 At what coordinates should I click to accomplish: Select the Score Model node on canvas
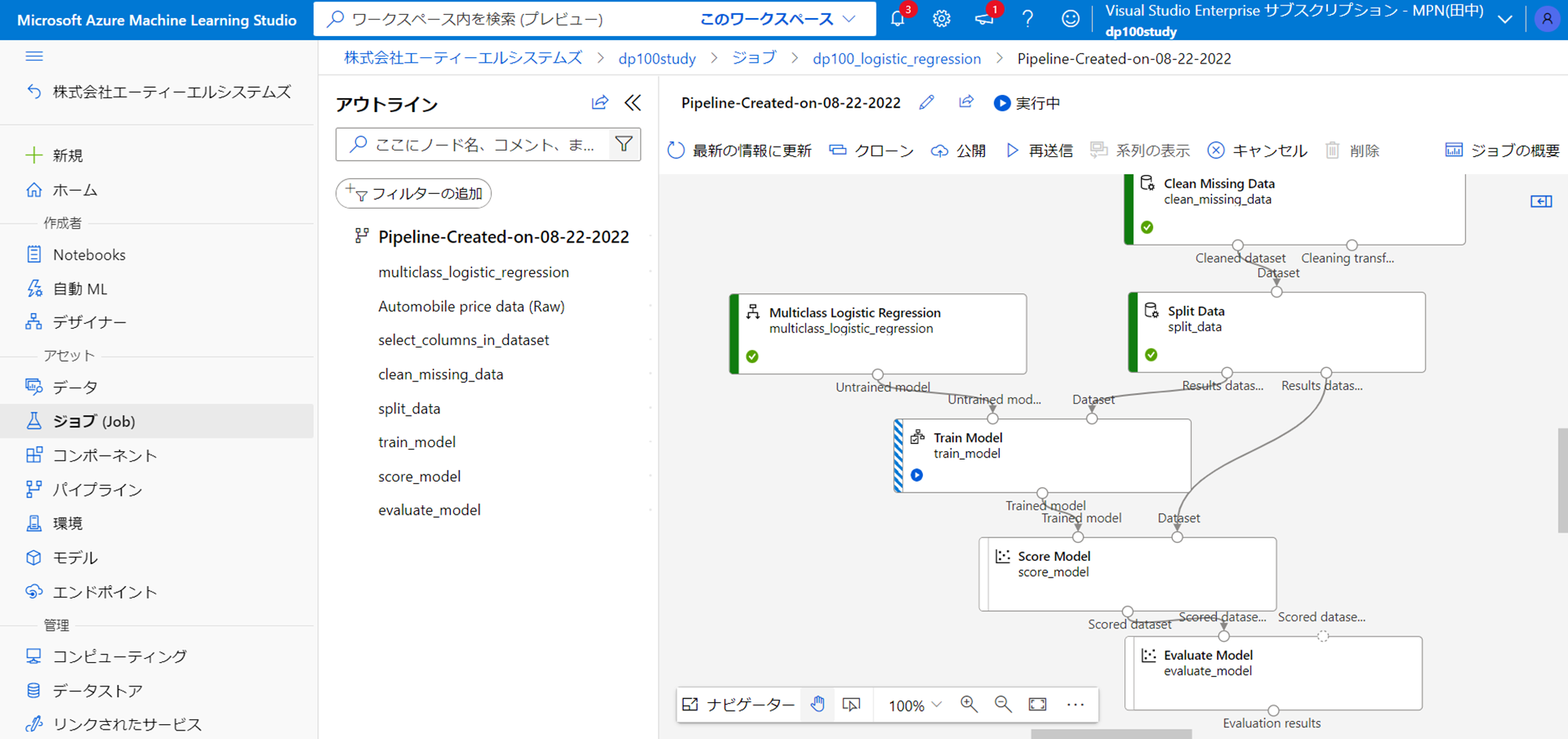pyautogui.click(x=1127, y=574)
